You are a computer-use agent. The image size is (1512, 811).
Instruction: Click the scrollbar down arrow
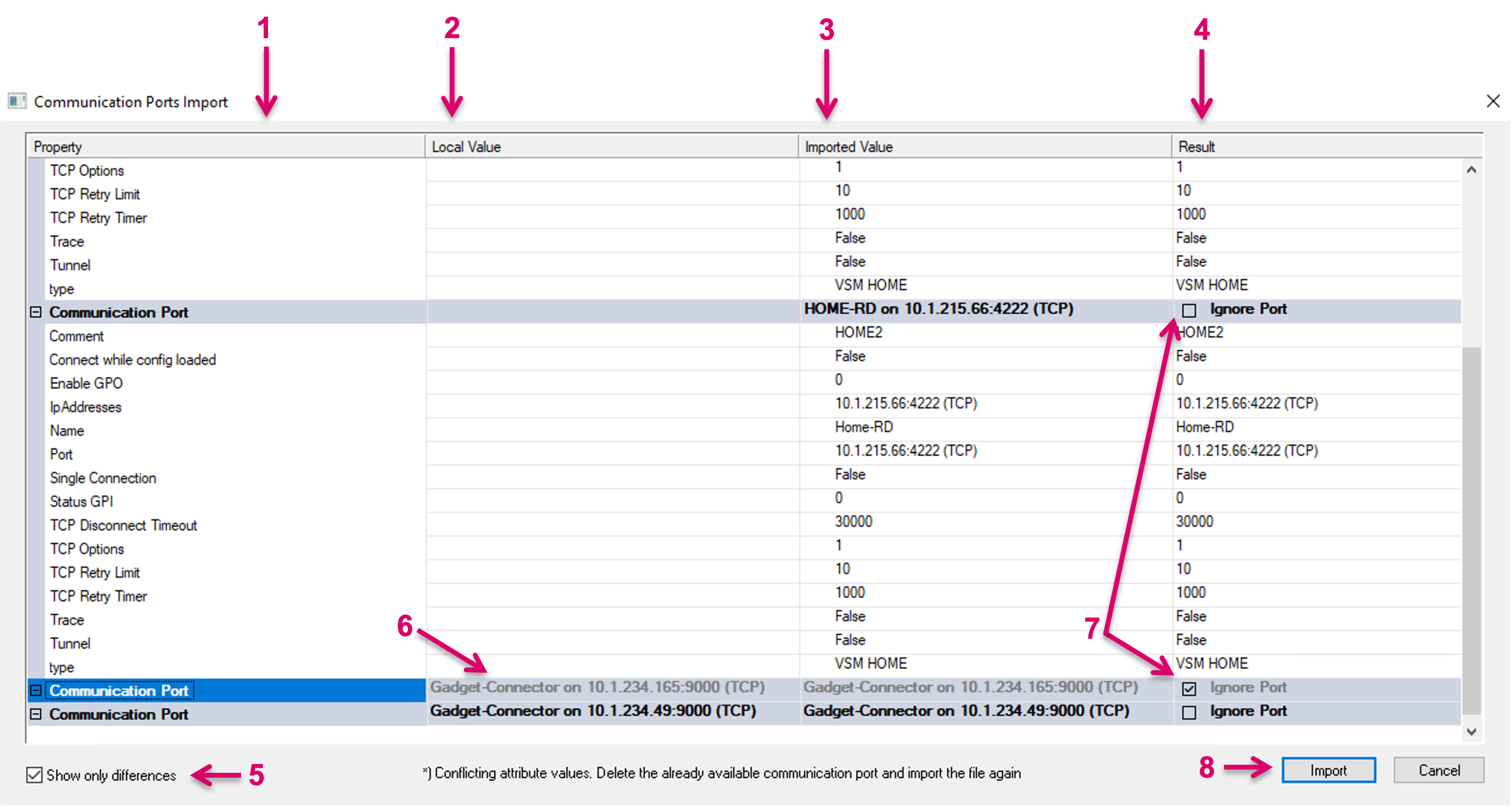[x=1471, y=731]
